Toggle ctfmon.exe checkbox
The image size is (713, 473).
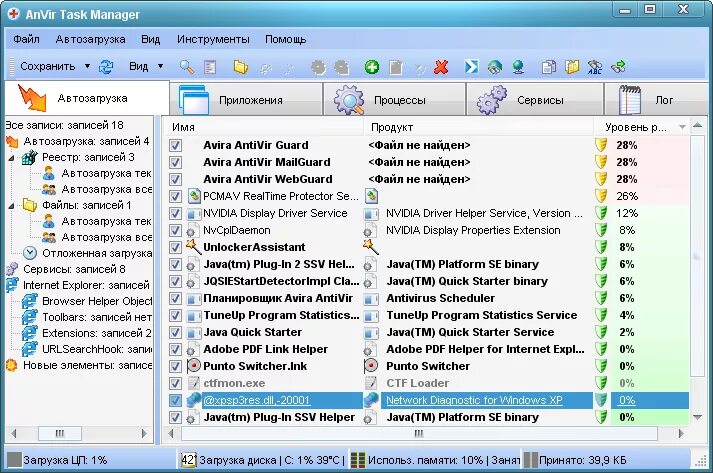tap(175, 383)
